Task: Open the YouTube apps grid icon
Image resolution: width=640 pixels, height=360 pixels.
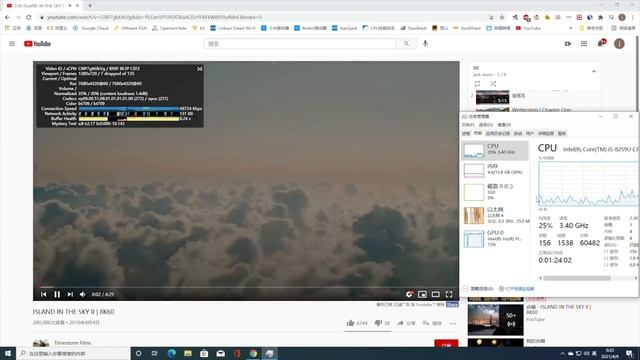Action: tap(584, 44)
